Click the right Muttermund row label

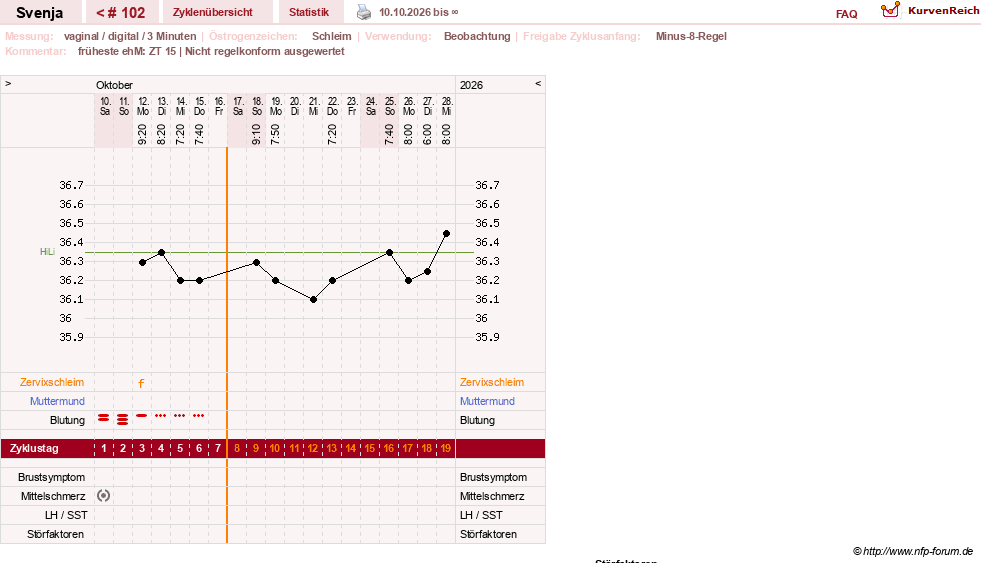tap(487, 401)
